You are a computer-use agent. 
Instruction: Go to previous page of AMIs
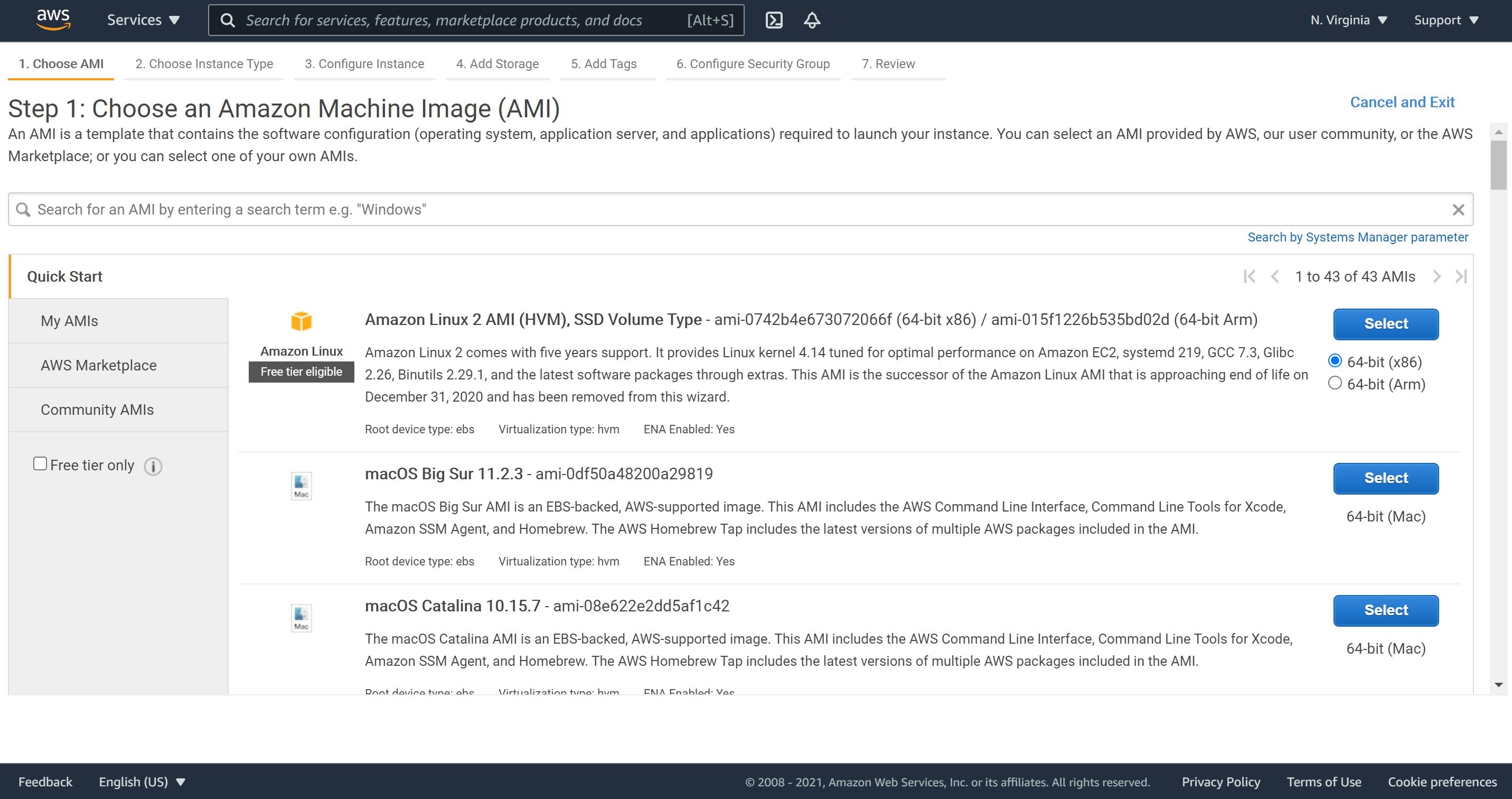coord(1274,276)
